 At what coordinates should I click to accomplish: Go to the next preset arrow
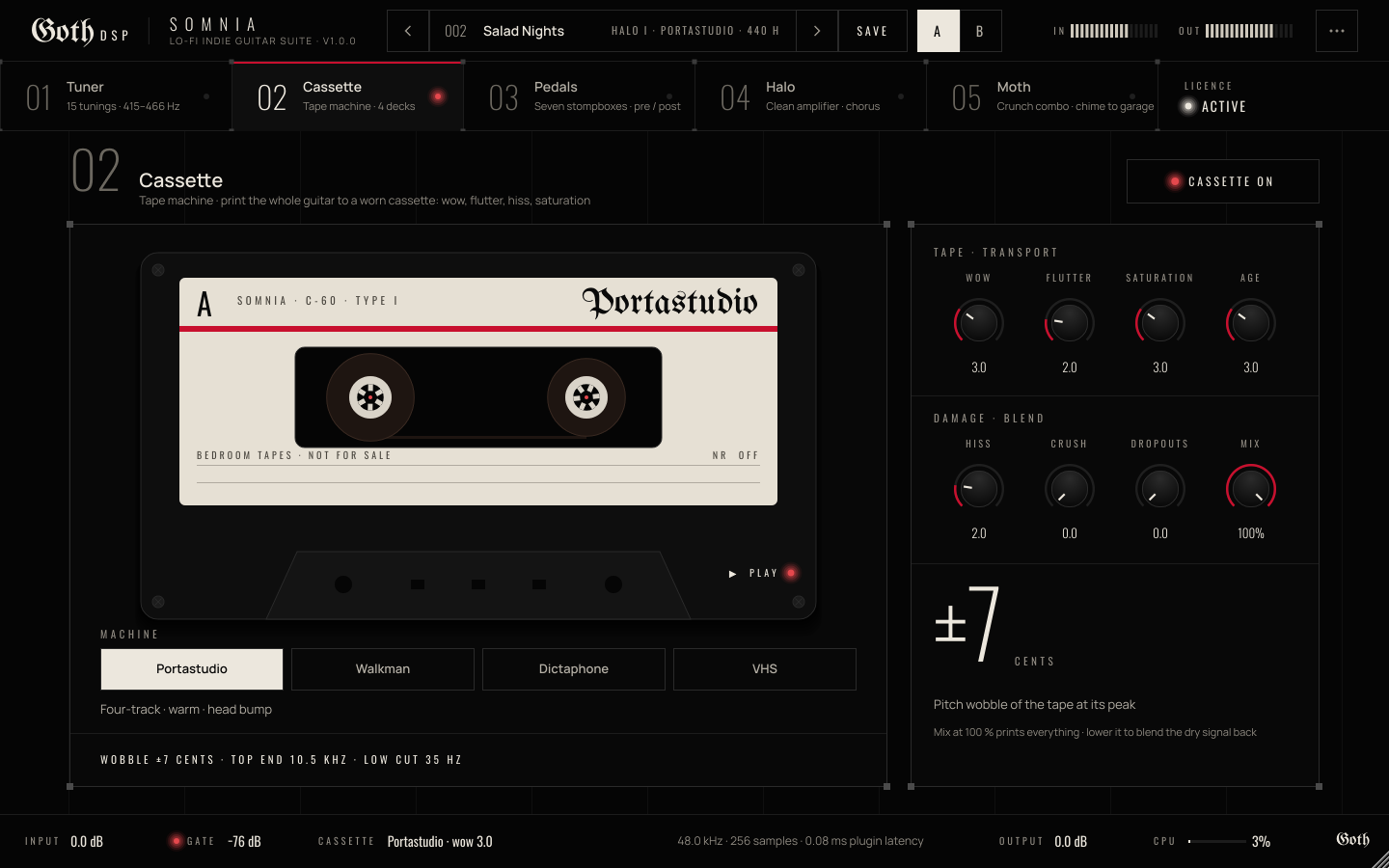(817, 31)
